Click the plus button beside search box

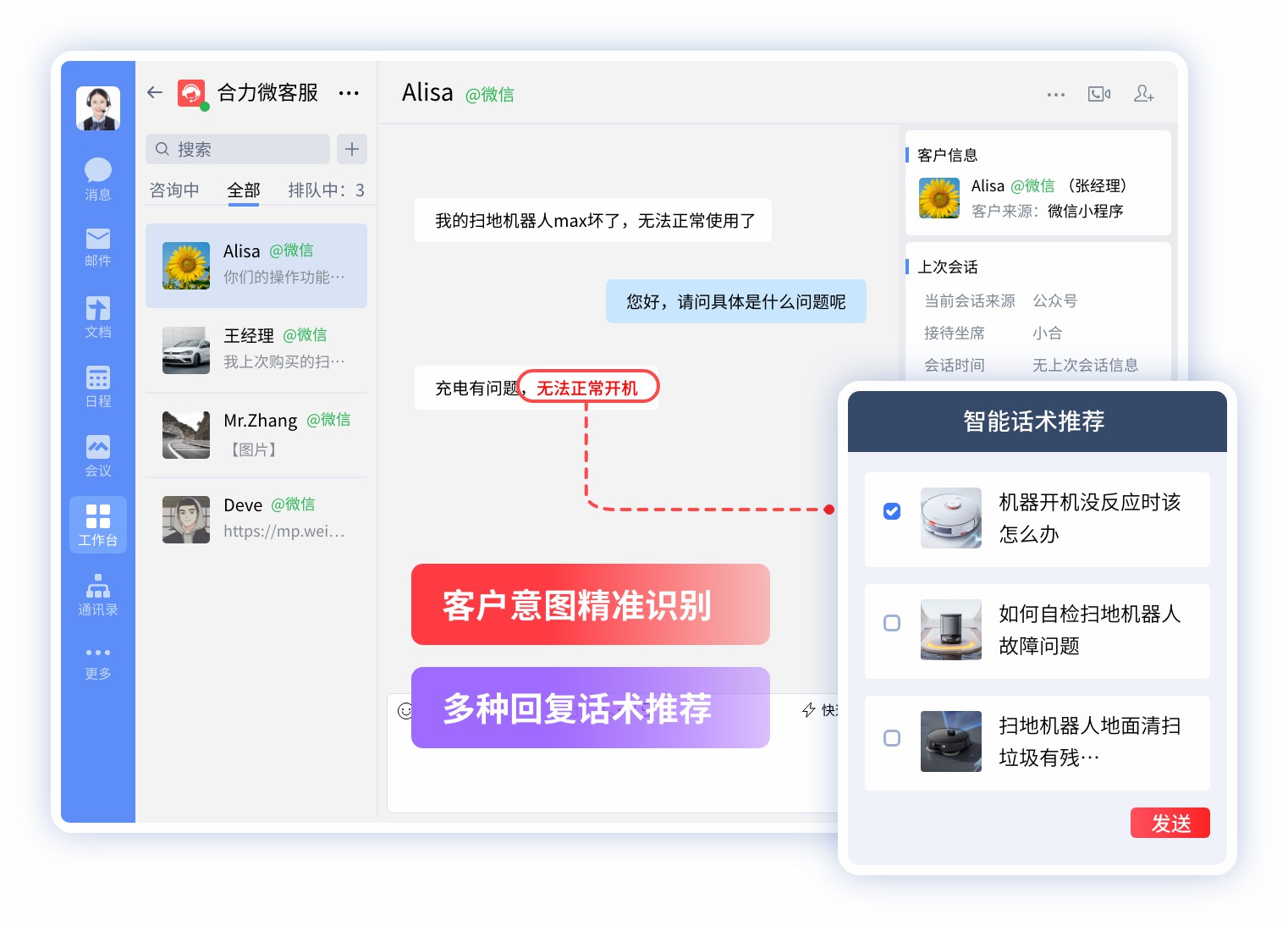pos(352,149)
